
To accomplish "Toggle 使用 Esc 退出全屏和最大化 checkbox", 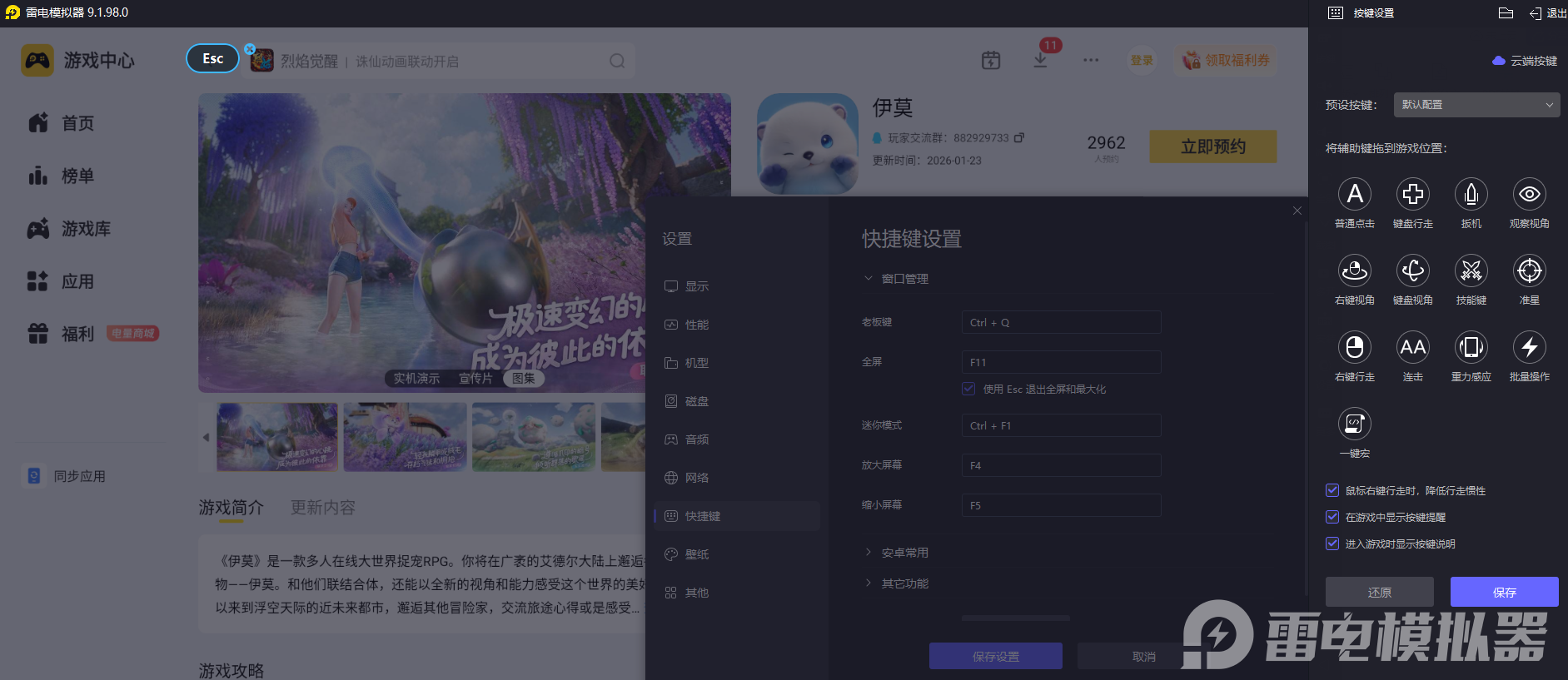I will 968,389.
